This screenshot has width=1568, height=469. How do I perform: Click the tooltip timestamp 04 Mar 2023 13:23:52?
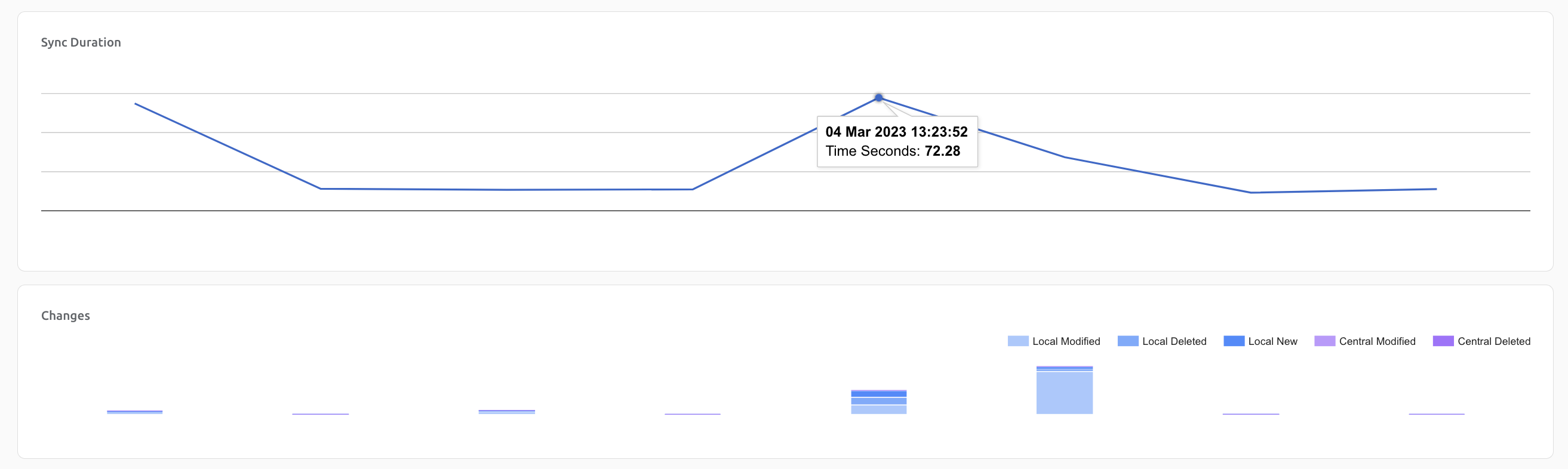(896, 132)
